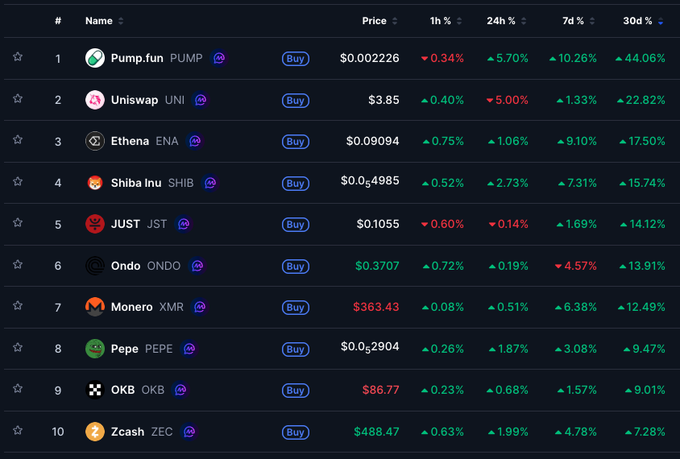680x459 pixels.
Task: Click Buy in the Monero row
Action: coord(295,308)
